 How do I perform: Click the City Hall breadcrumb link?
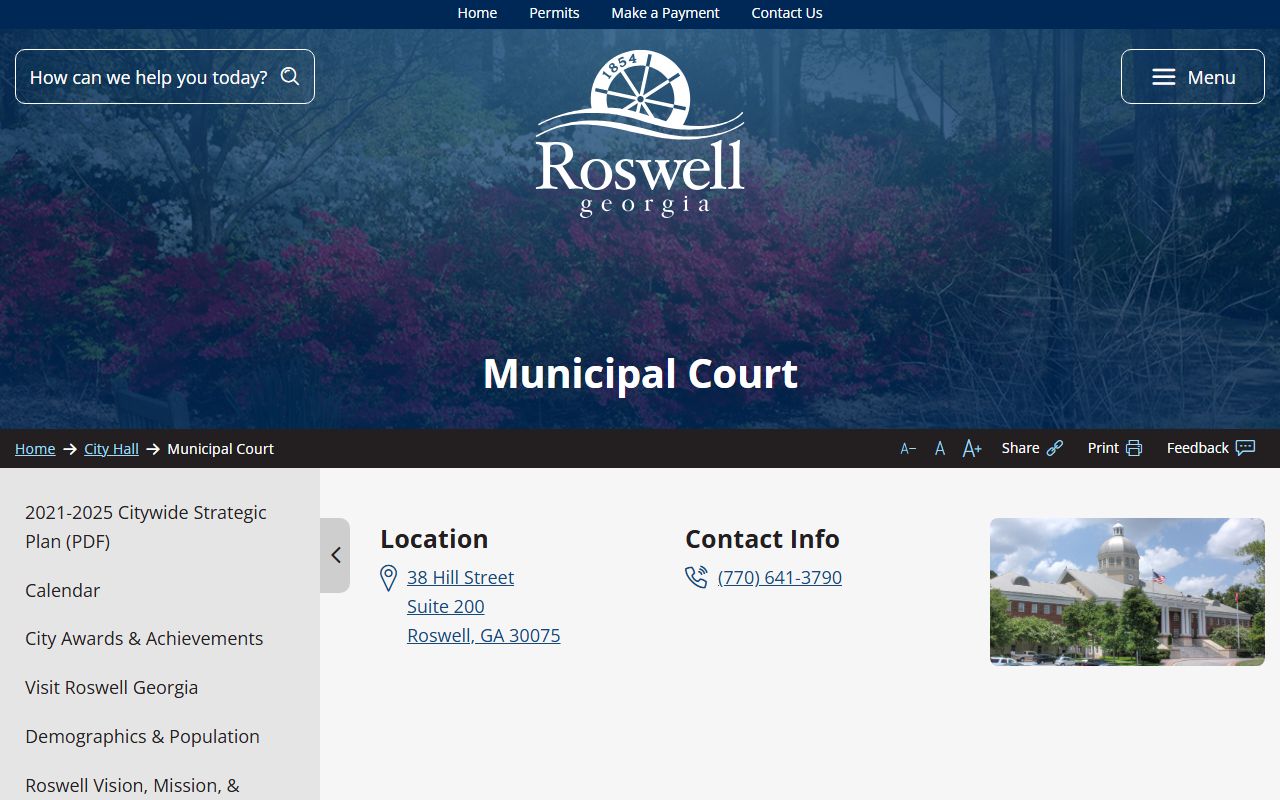click(111, 449)
